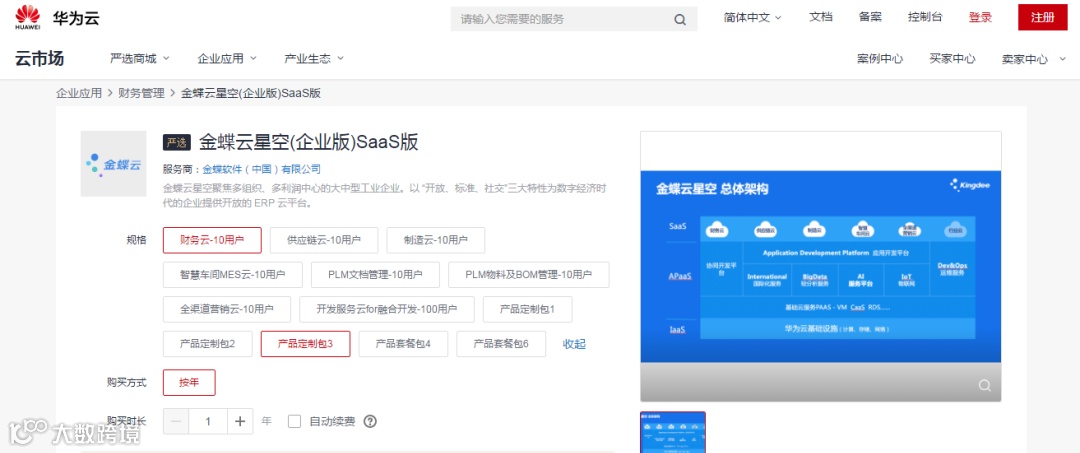Image resolution: width=1080 pixels, height=453 pixels.
Task: Open the 备案 top menu item
Action: click(870, 17)
